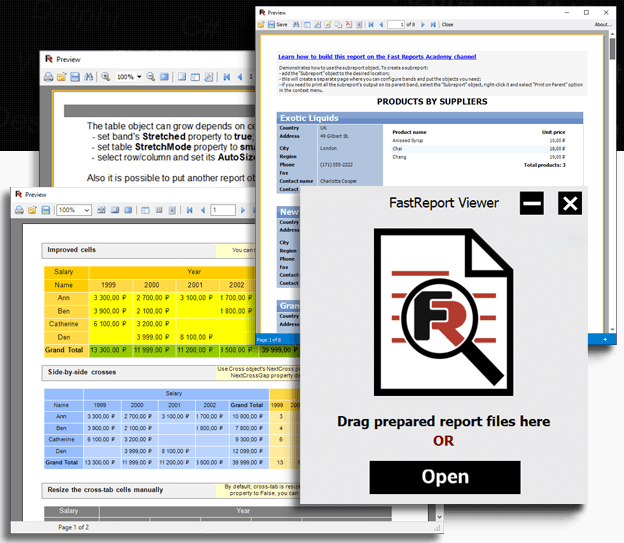624x543 pixels.
Task: Click the page number field showing 1 of 8
Action: pos(396,25)
